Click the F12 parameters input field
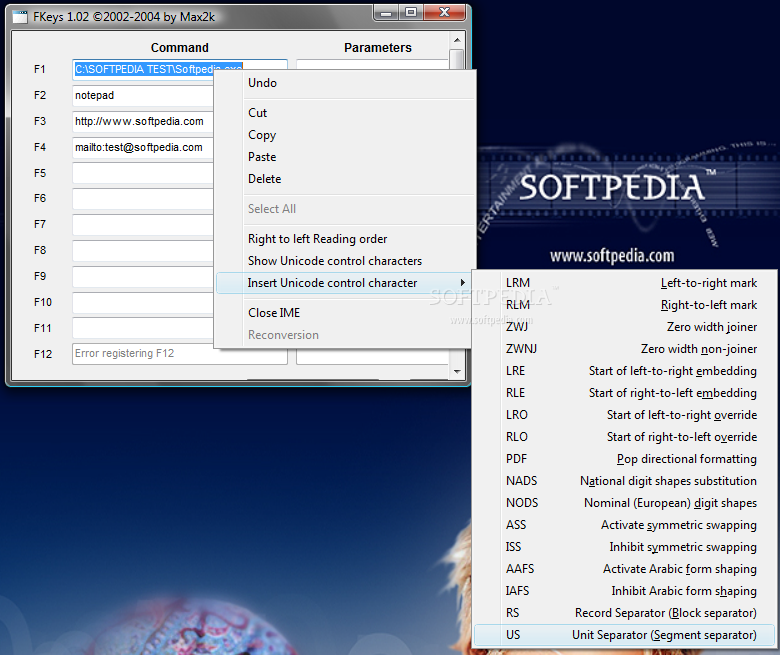This screenshot has width=780, height=655. (372, 357)
